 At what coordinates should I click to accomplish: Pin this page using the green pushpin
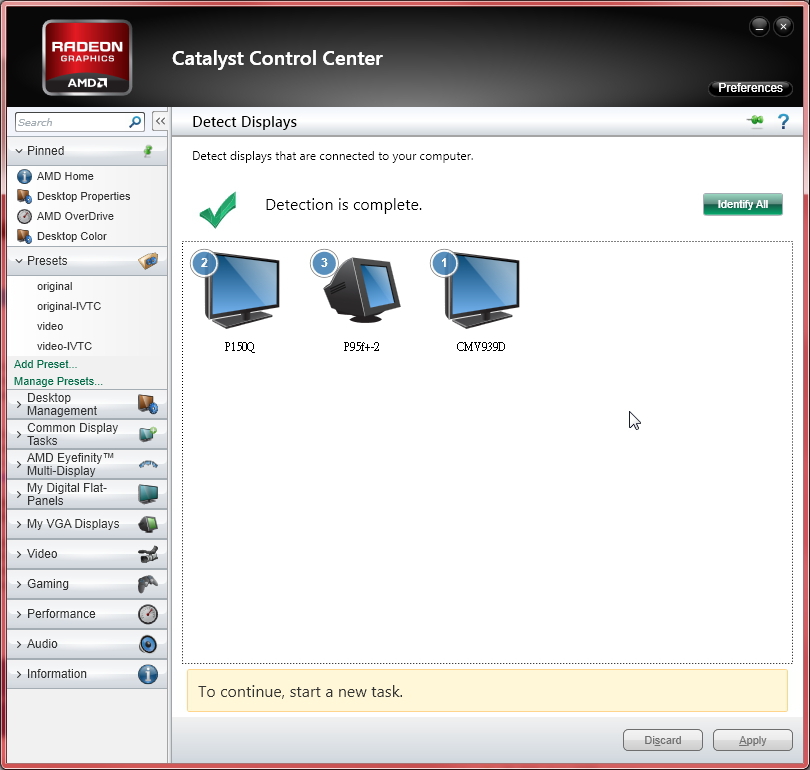[x=755, y=121]
